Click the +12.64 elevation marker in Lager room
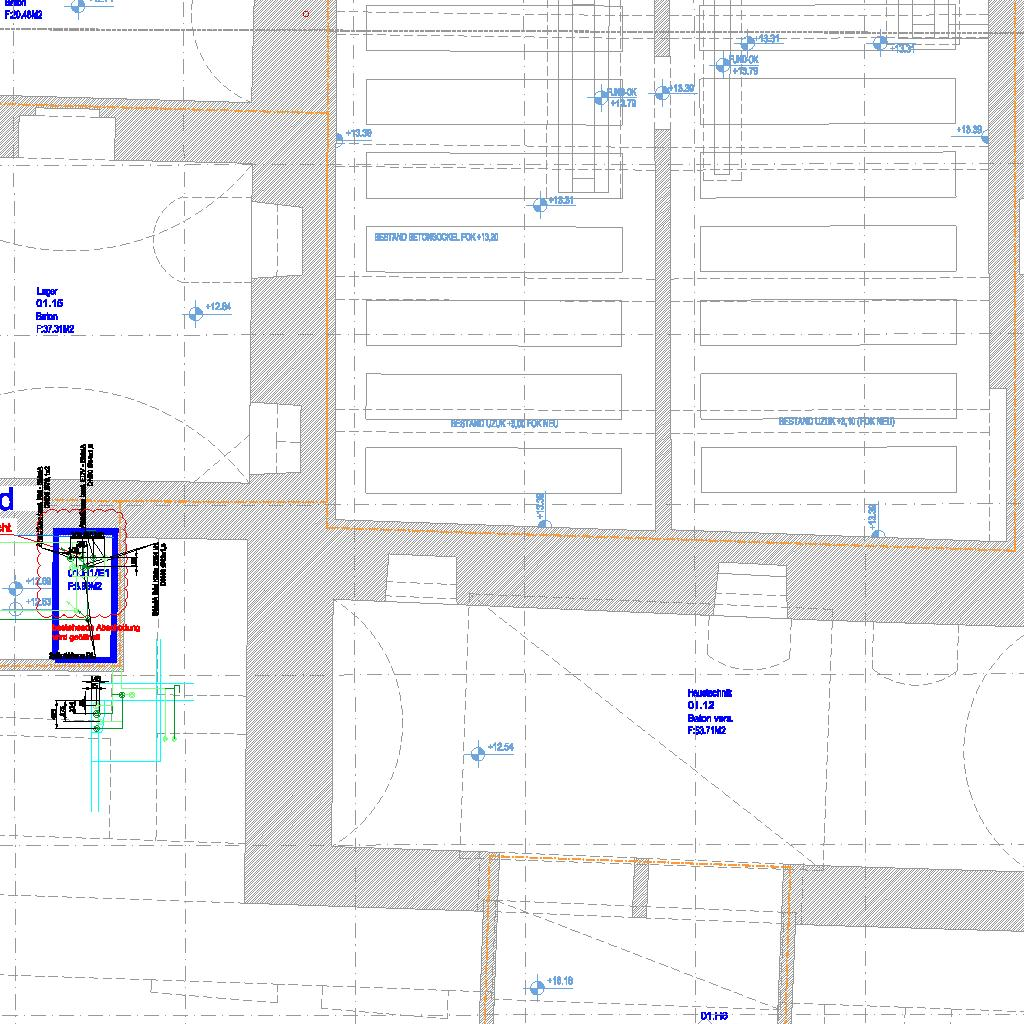This screenshot has width=1024, height=1024. point(196,313)
